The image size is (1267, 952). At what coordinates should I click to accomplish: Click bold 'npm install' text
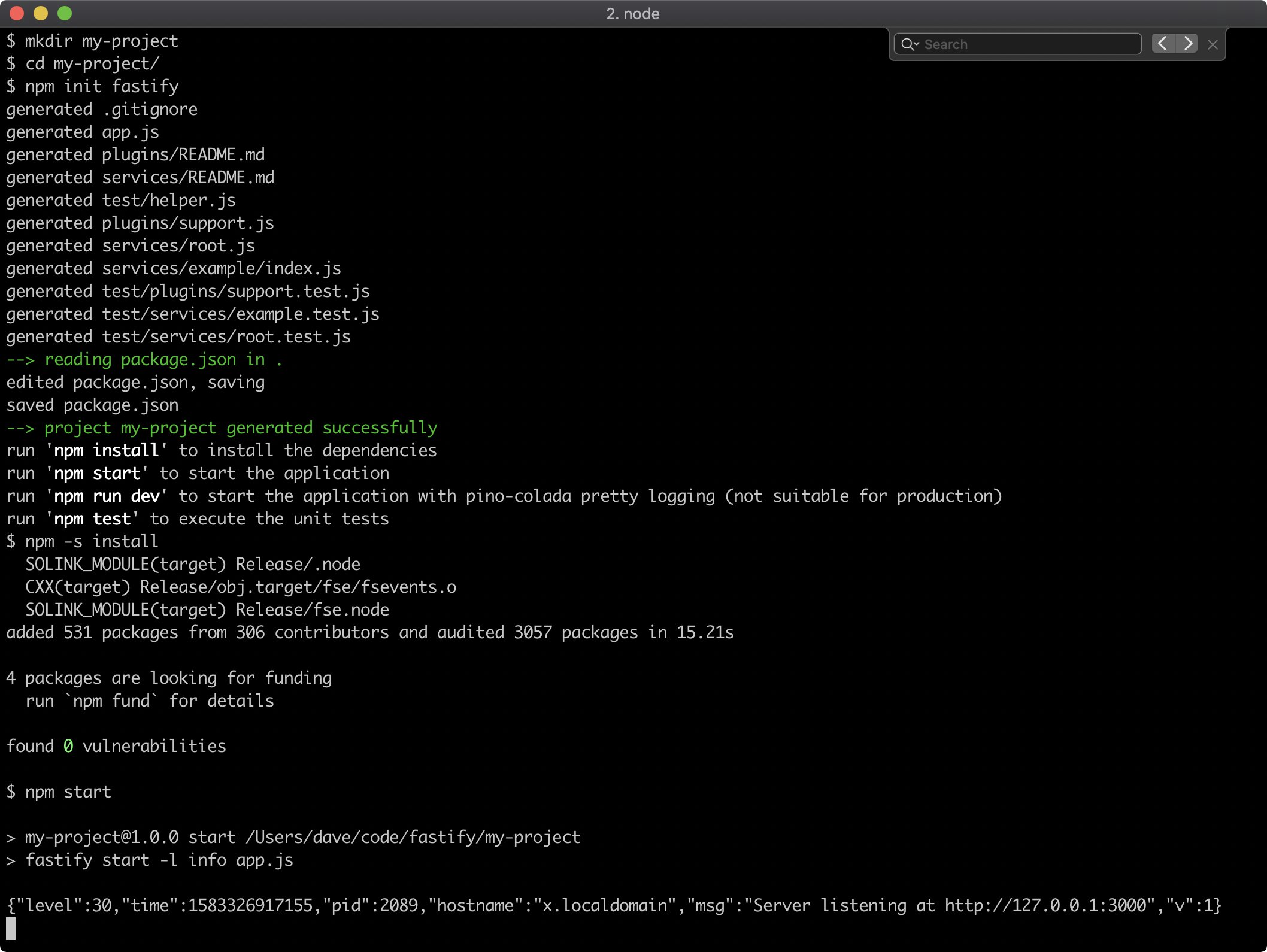107,451
